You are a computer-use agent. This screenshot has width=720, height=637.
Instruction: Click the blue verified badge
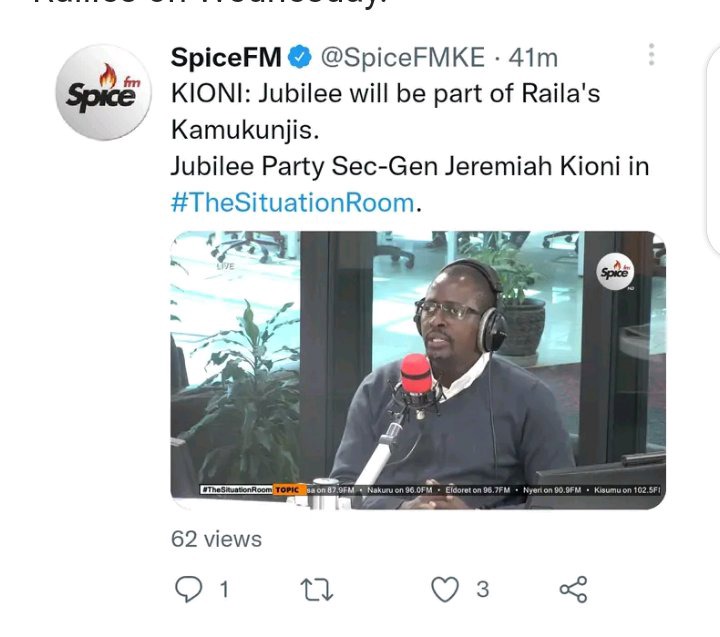tap(300, 57)
